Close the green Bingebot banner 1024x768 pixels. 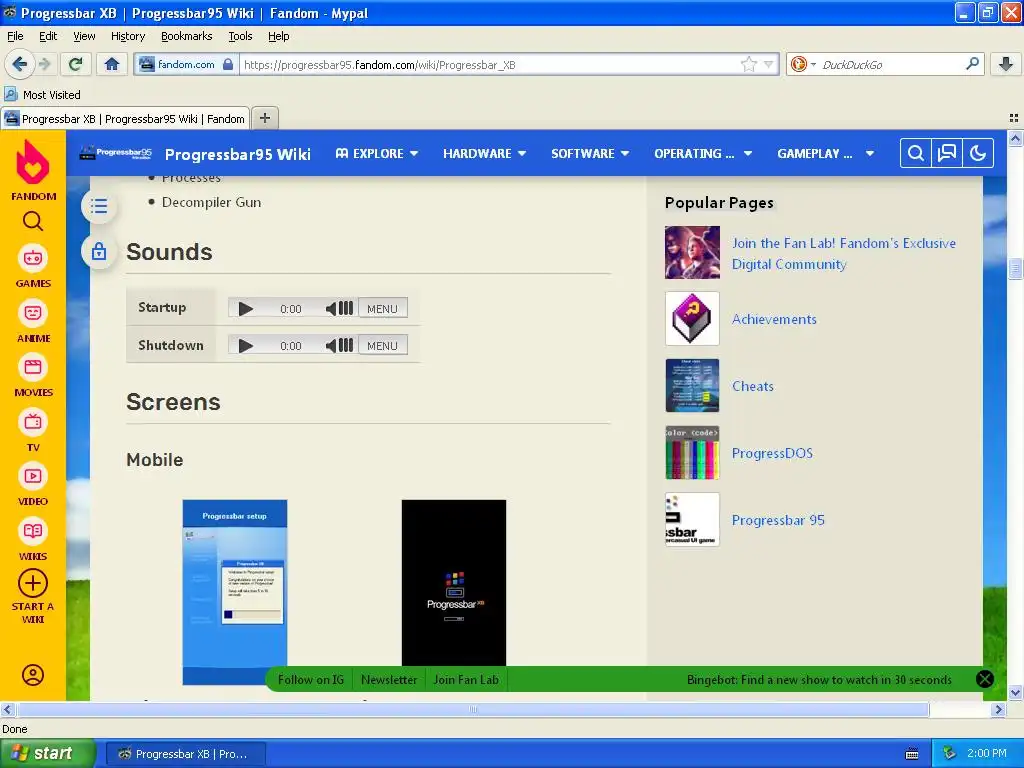pyautogui.click(x=985, y=679)
